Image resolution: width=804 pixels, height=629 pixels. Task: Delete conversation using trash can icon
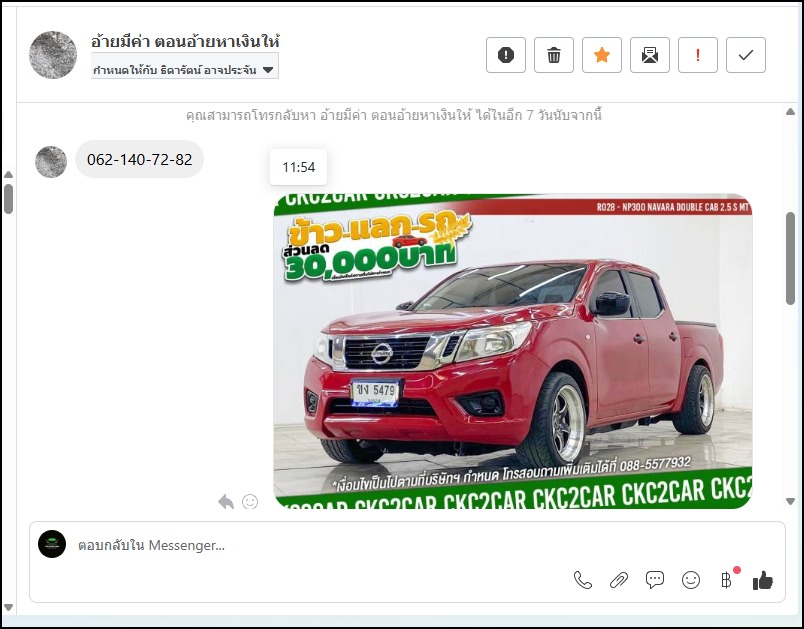pyautogui.click(x=554, y=55)
